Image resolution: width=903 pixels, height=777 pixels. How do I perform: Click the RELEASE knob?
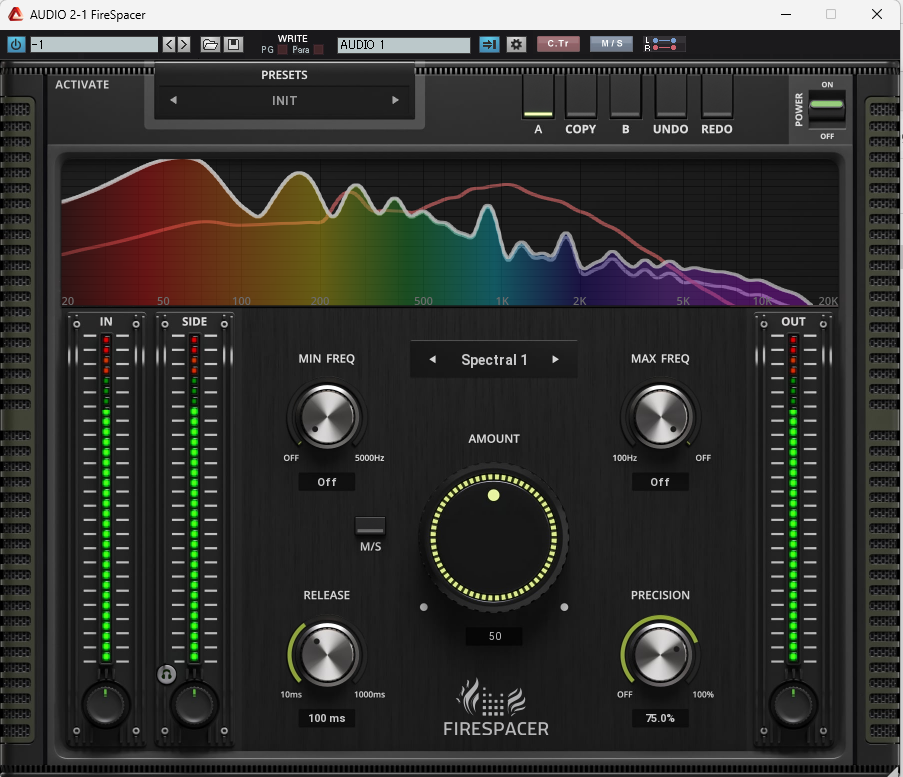[x=327, y=653]
